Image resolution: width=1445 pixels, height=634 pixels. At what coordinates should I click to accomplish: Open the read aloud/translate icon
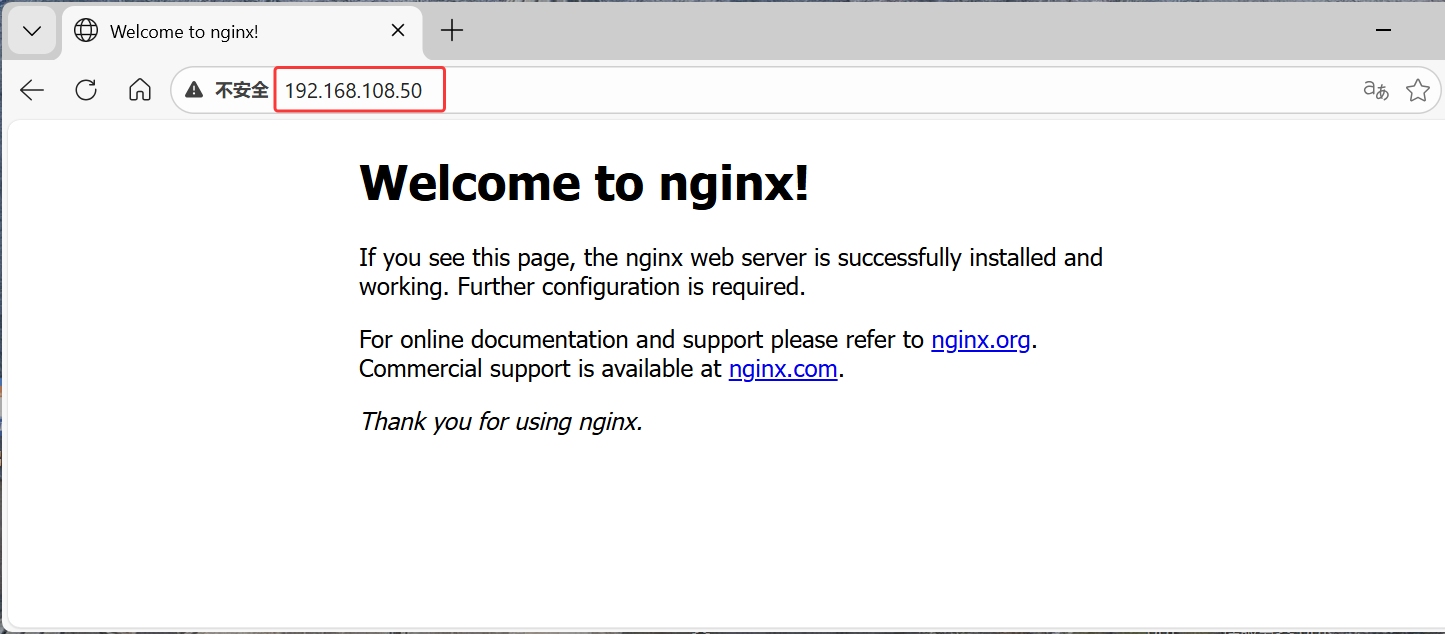tap(1376, 91)
